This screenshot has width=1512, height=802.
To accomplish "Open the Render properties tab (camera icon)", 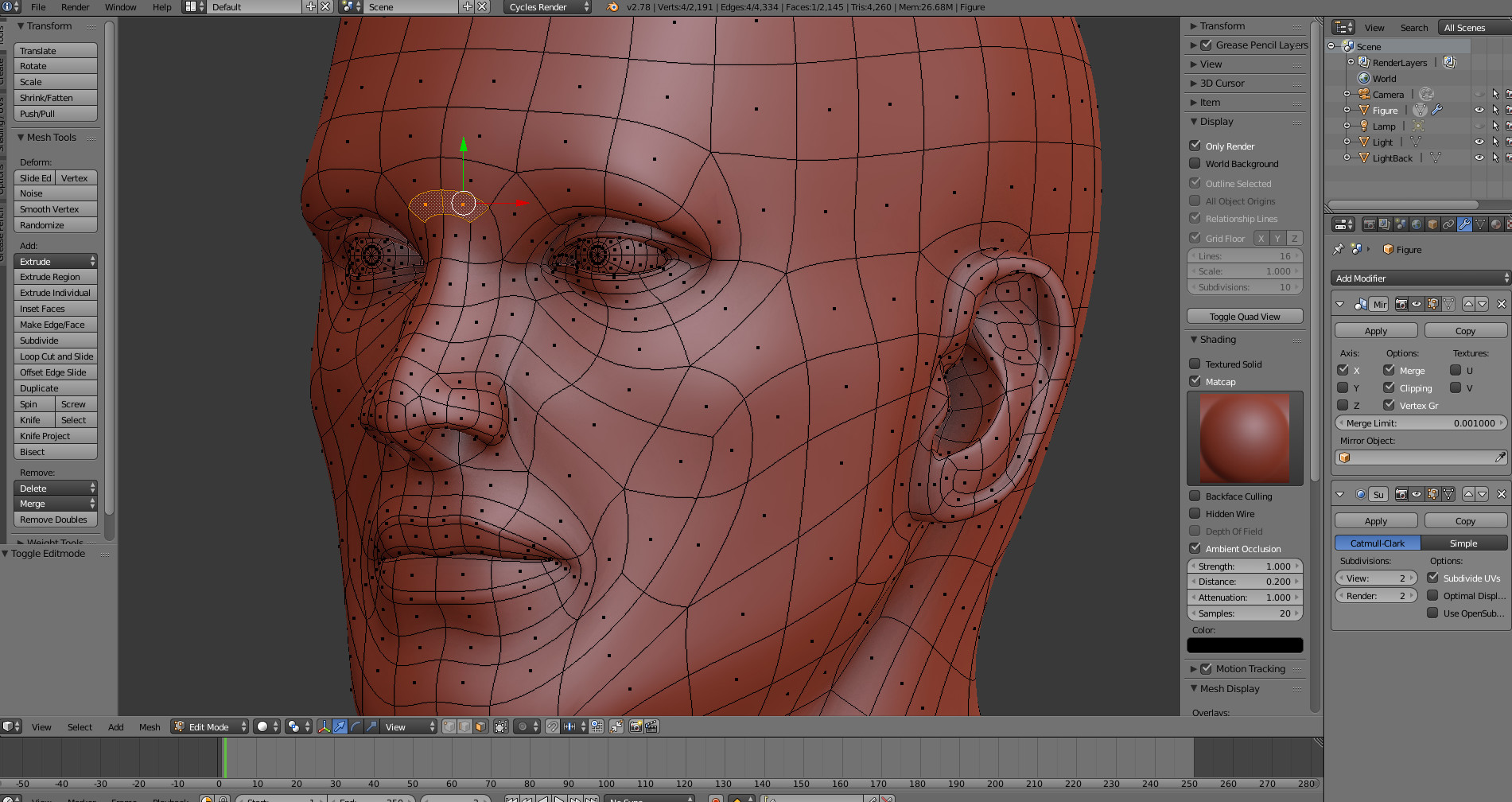I will click(1370, 225).
